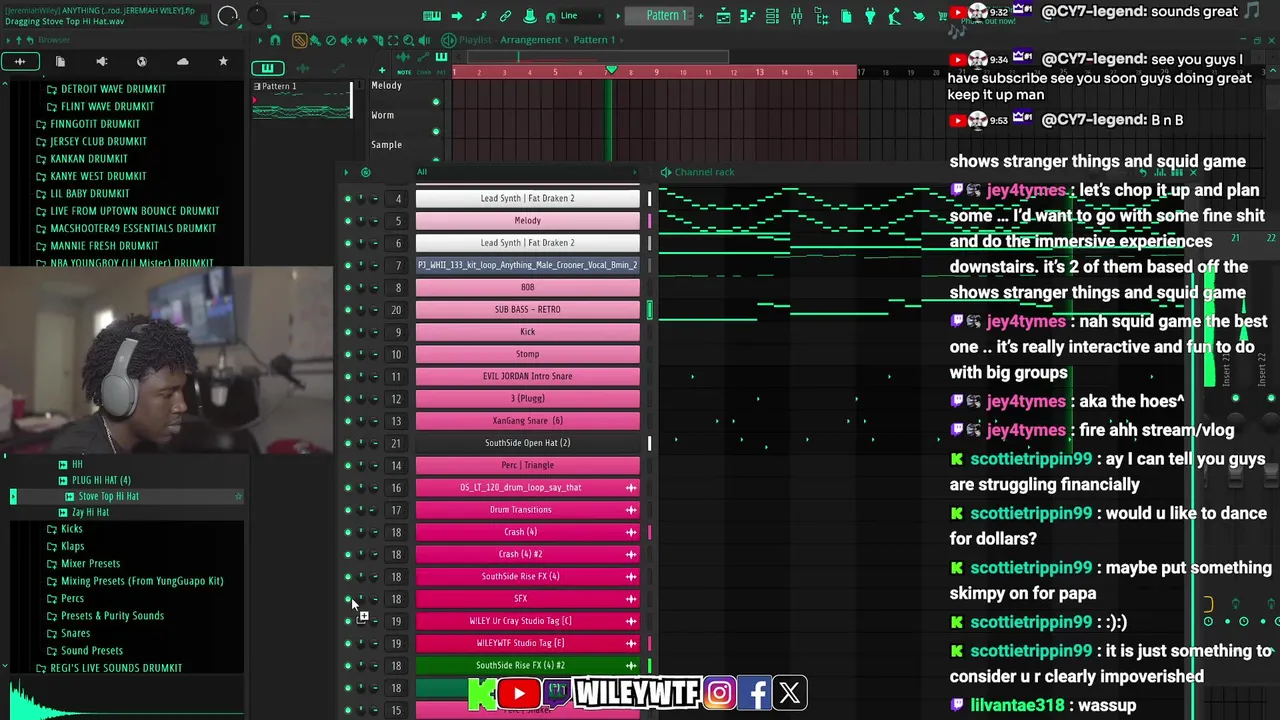The height and width of the screenshot is (720, 1280).
Task: Select the Delete tool in playlist toolbar
Action: tap(331, 40)
